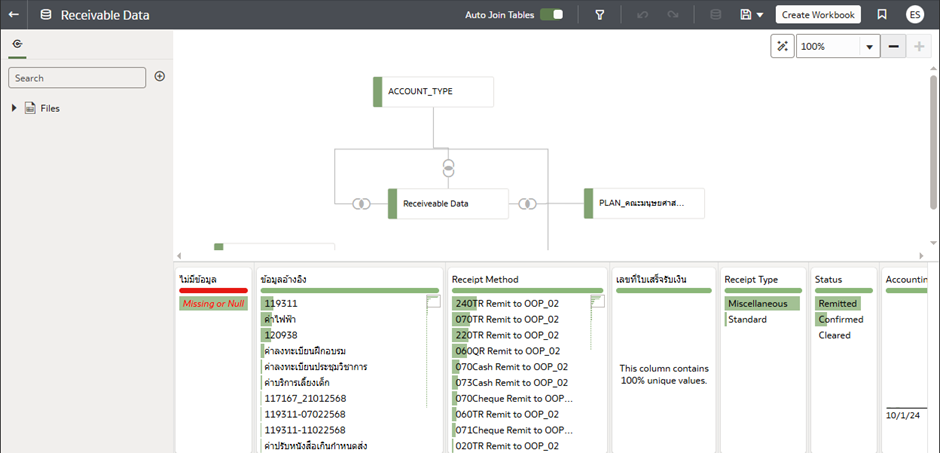
Task: Click the add plus icon beside Search
Action: click(x=159, y=76)
